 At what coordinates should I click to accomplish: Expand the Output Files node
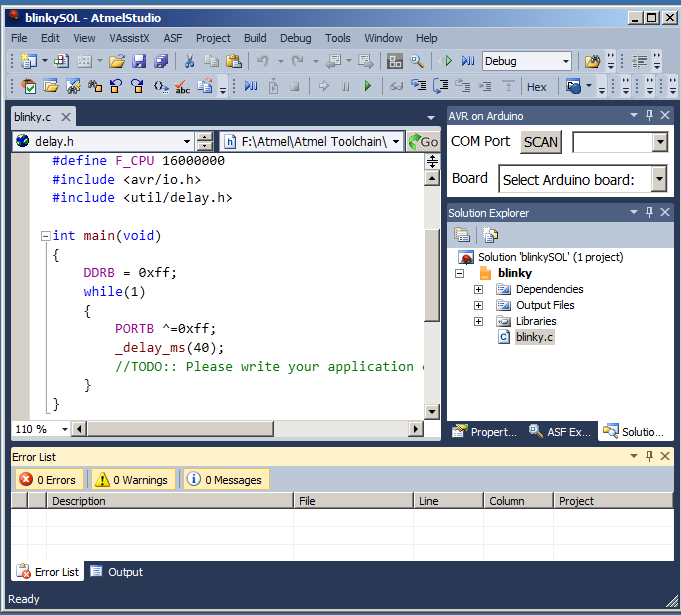[x=478, y=306]
